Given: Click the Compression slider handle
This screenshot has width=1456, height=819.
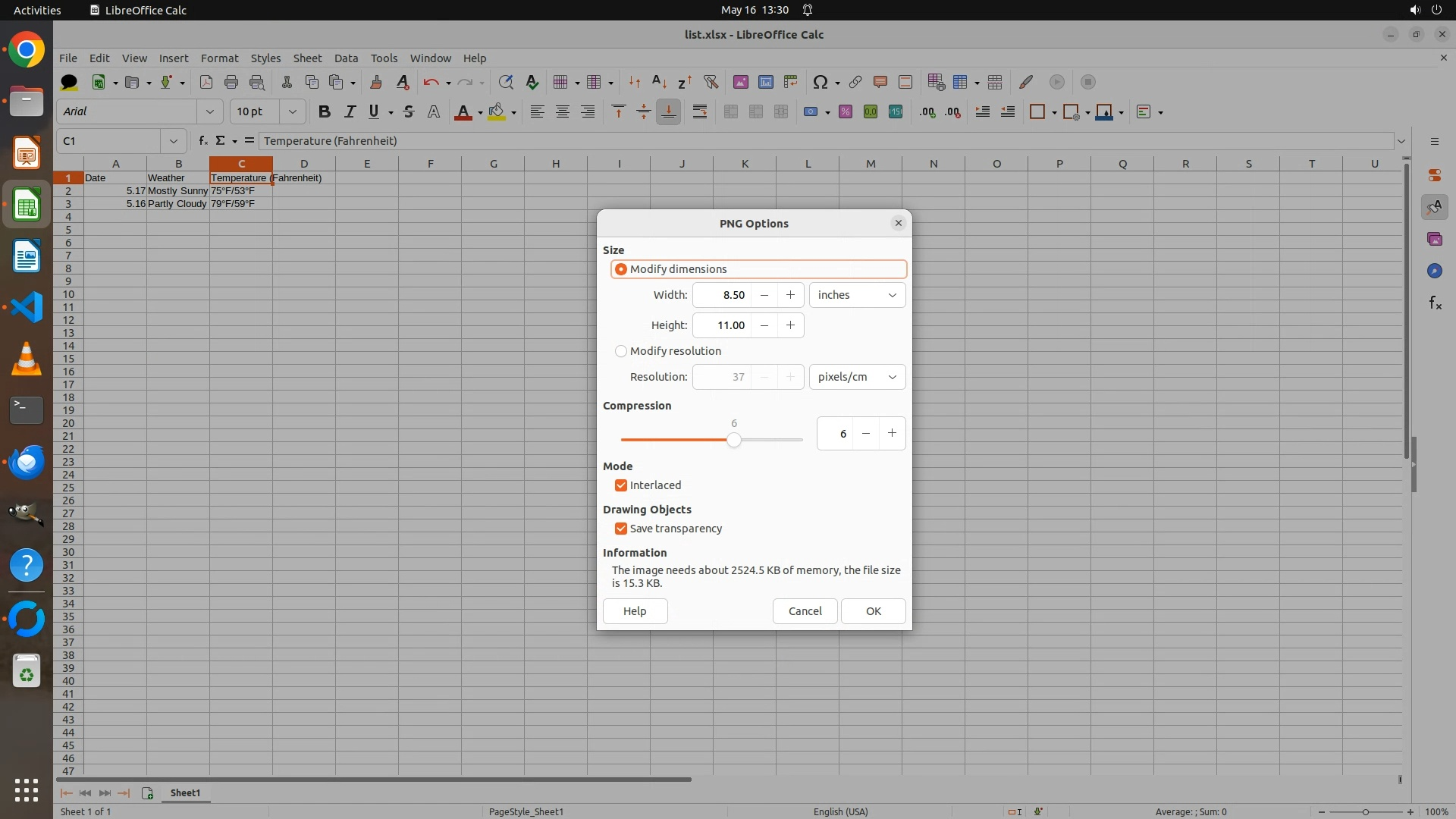Looking at the screenshot, I should pos(733,440).
